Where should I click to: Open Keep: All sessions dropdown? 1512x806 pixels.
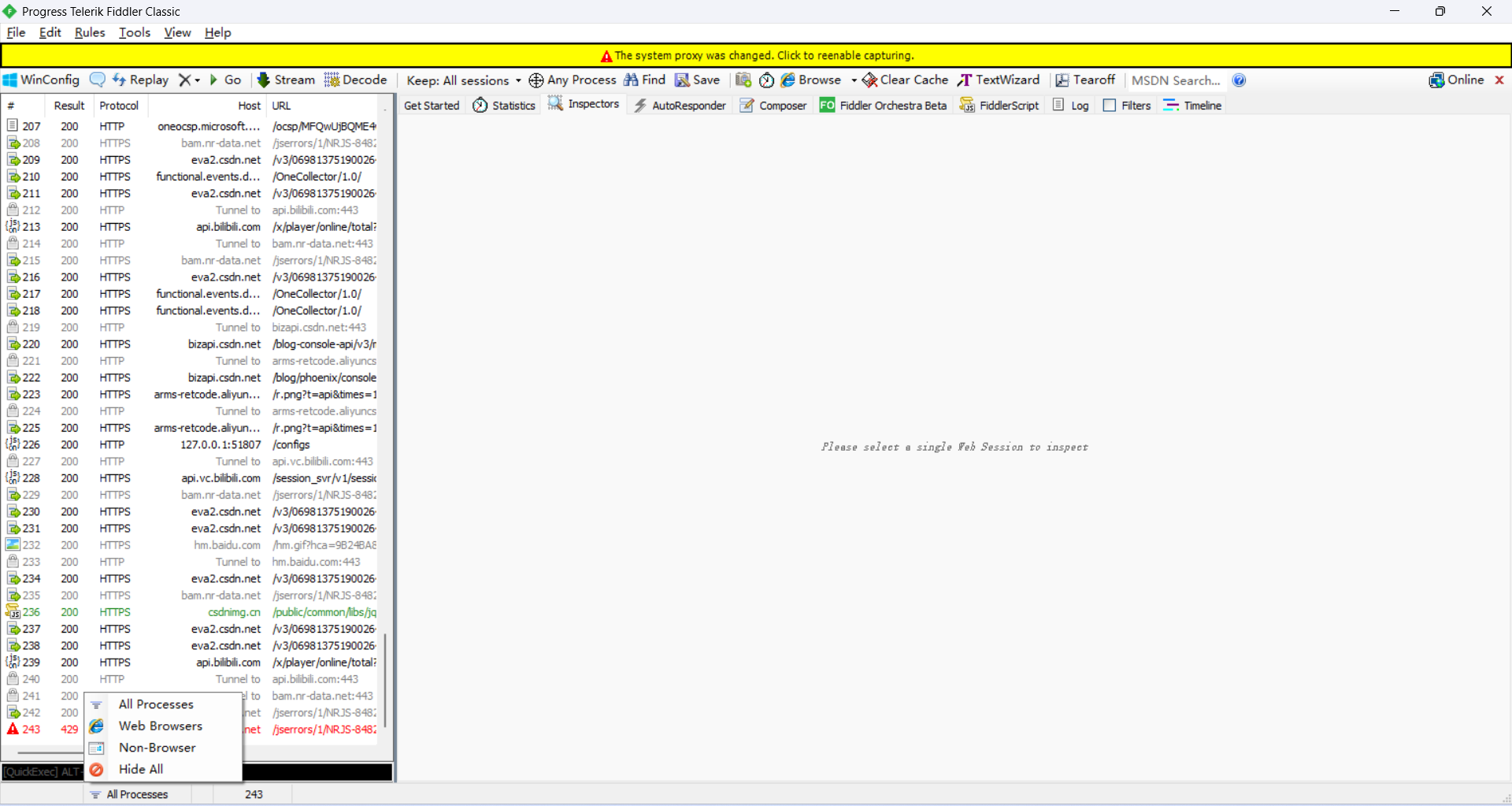[x=464, y=80]
